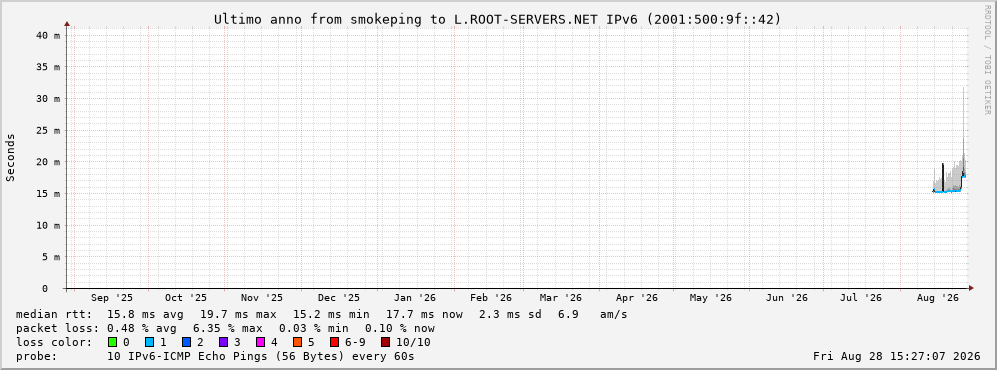997x370 pixels.
Task: Click the red 6-9 loss swatch
Action: pos(335,342)
